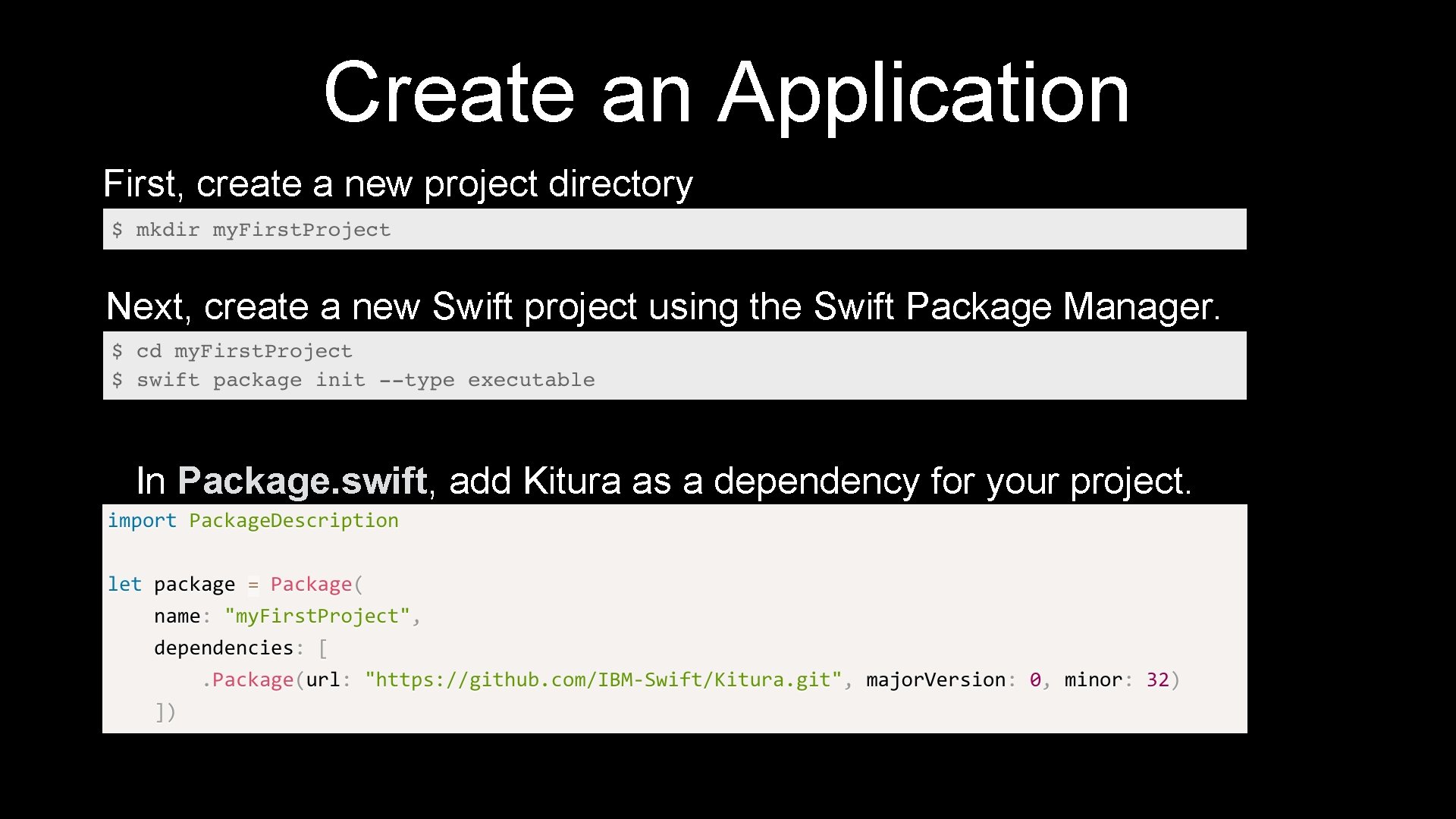Click the closing '])' bracket line
Image resolution: width=1456 pixels, height=819 pixels.
click(165, 712)
